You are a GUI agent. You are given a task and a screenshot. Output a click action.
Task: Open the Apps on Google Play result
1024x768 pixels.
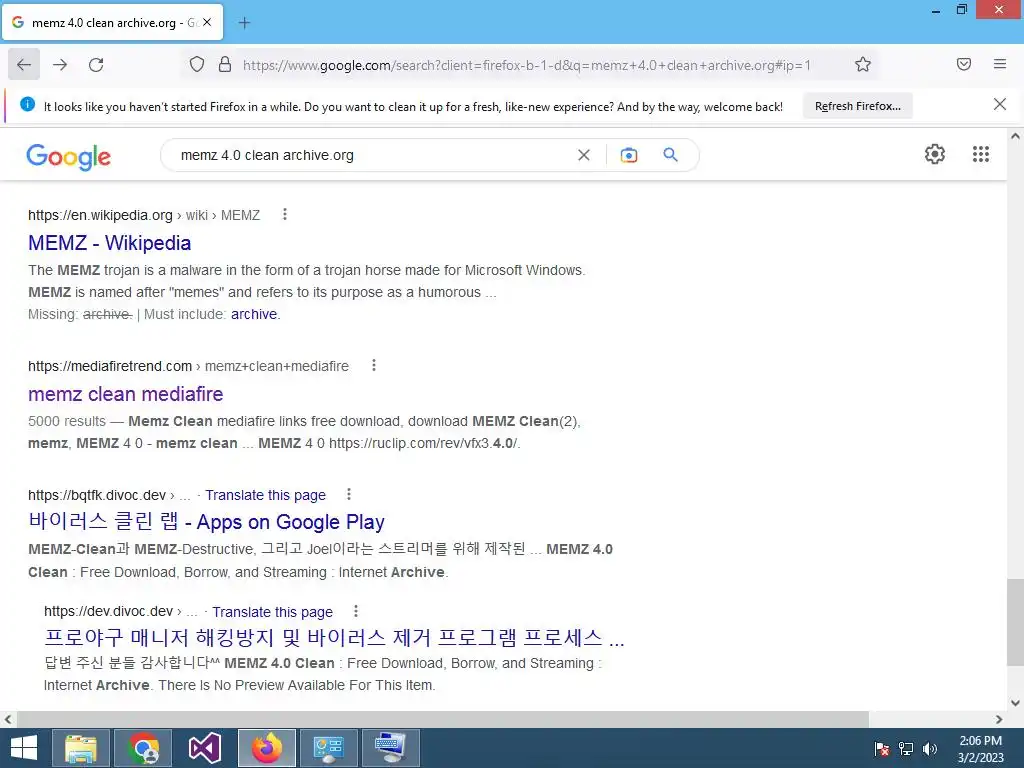tap(206, 522)
